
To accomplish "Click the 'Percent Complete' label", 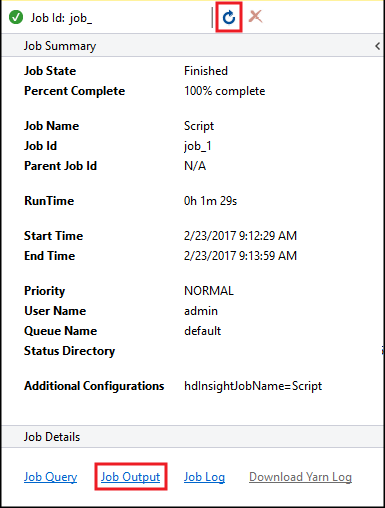I will [x=74, y=91].
